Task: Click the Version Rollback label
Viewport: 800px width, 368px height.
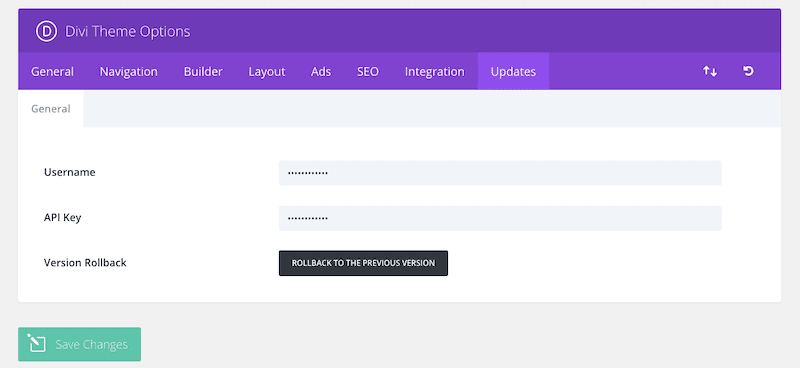Action: [85, 263]
